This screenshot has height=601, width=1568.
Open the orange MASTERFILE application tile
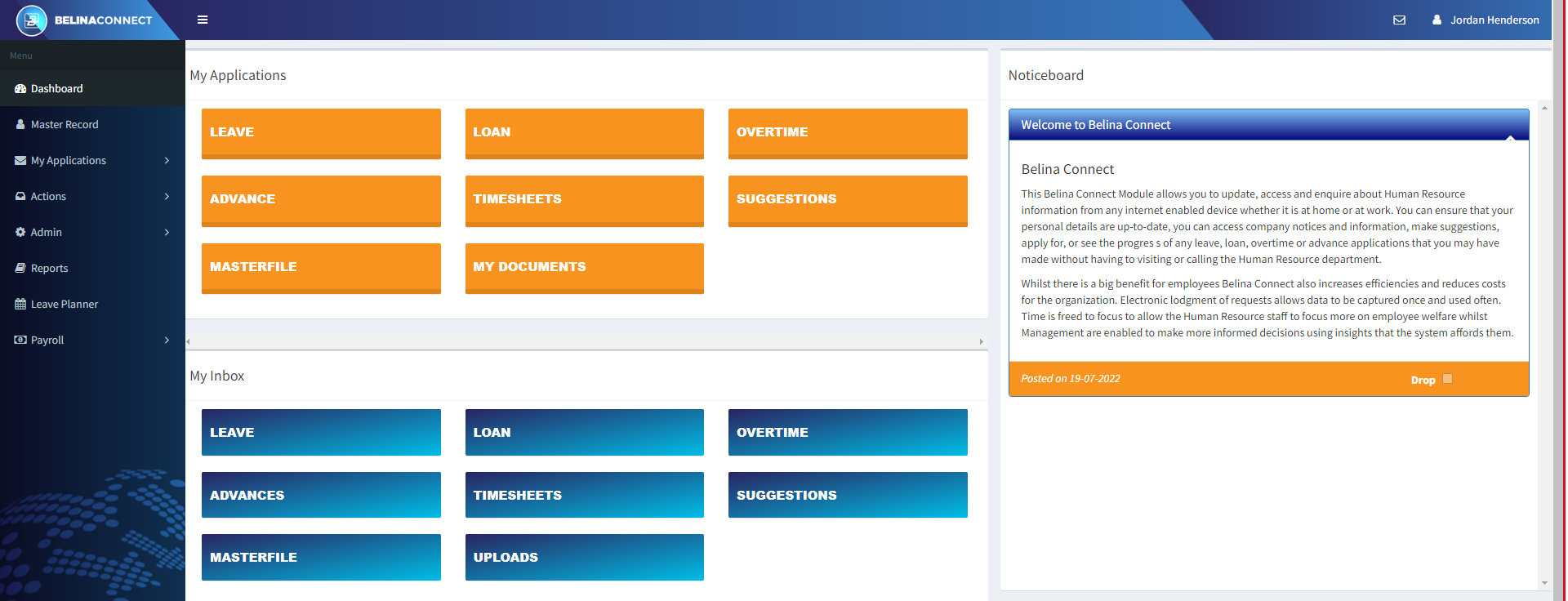tap(321, 268)
